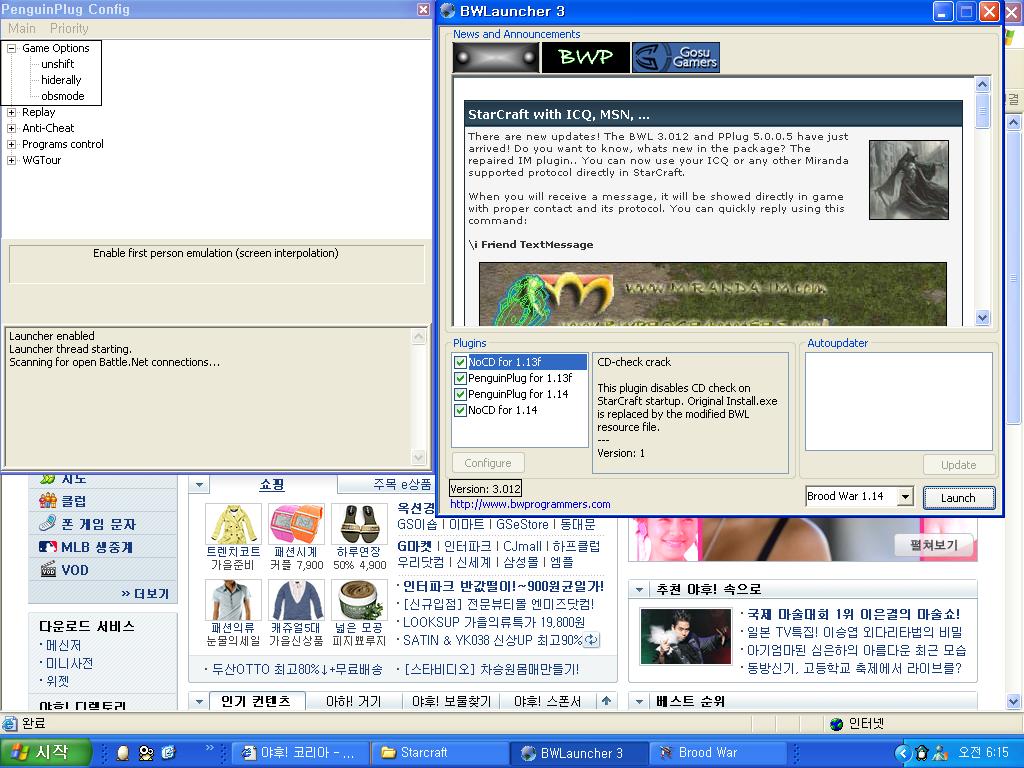Switch to 야후! 코리아 browser in taskbar
This screenshot has height=768, width=1024.
click(x=299, y=753)
